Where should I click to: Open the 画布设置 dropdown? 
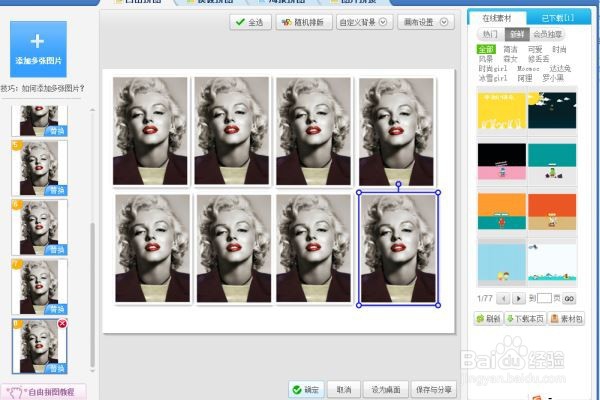[426, 22]
